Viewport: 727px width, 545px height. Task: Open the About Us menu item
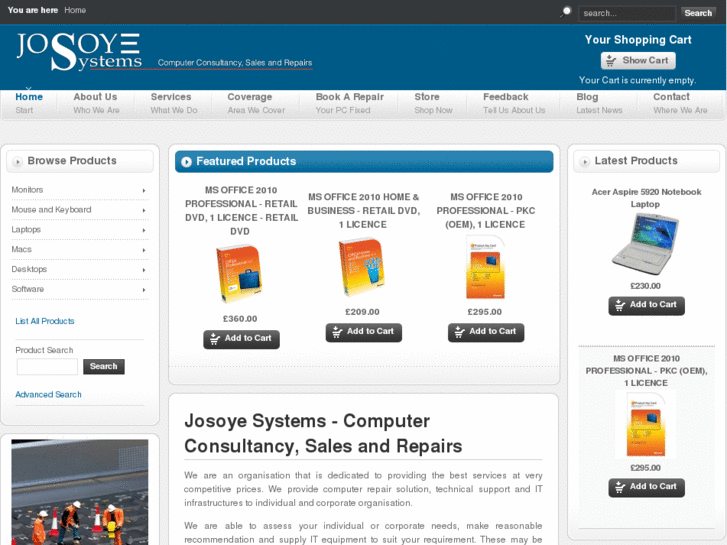click(x=96, y=103)
